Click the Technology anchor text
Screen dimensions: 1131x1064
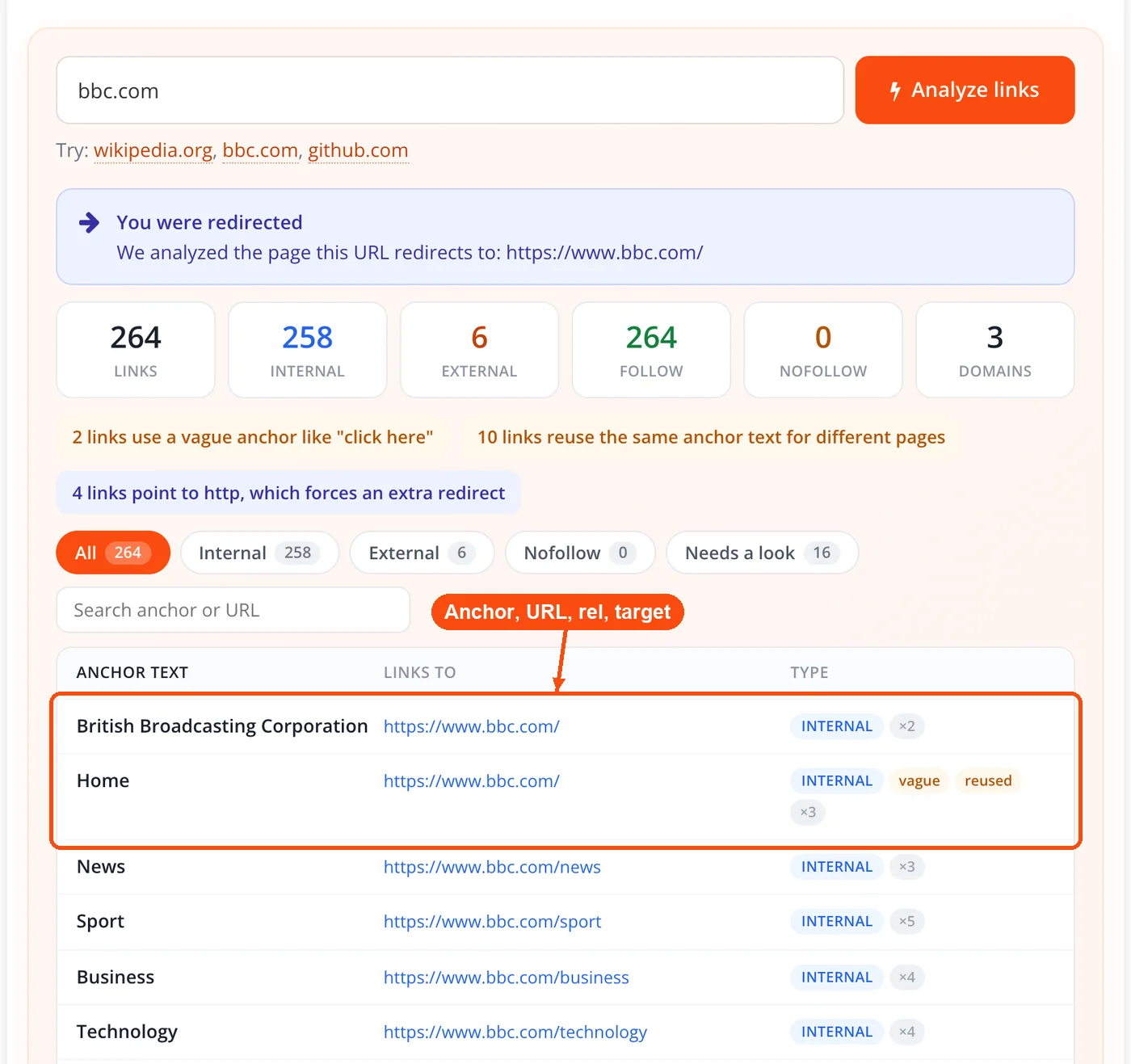[x=127, y=1032]
